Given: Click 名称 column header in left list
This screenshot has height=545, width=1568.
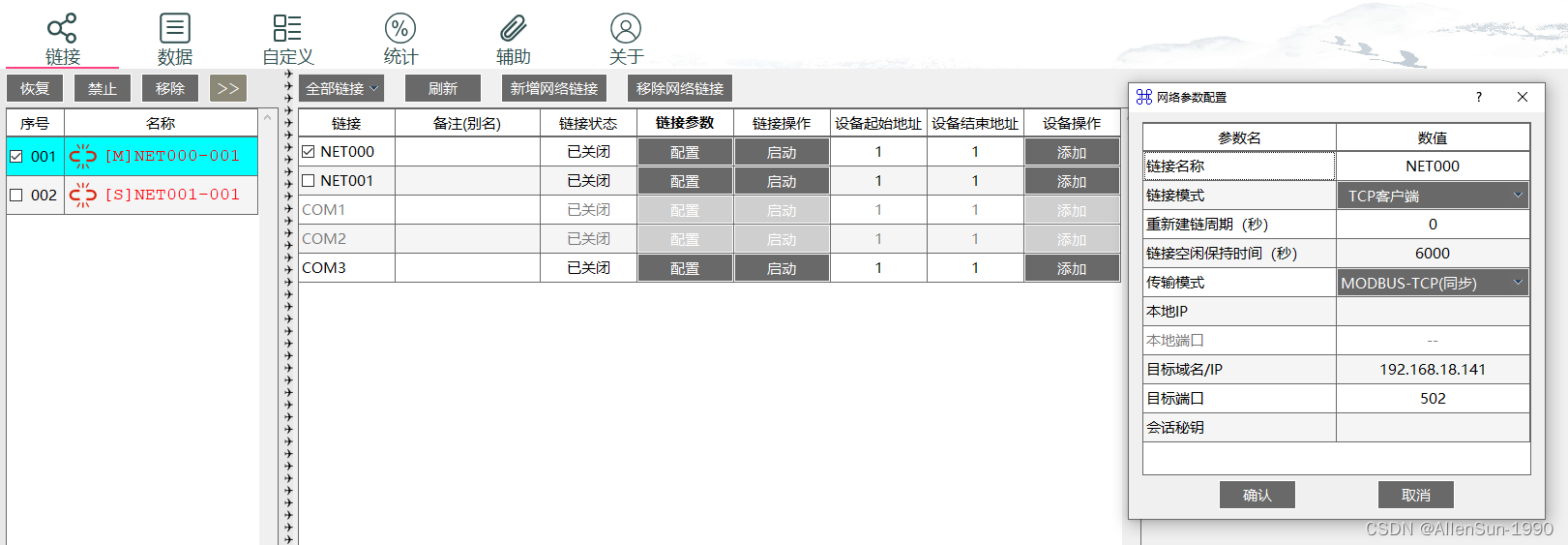Looking at the screenshot, I should pyautogui.click(x=161, y=123).
